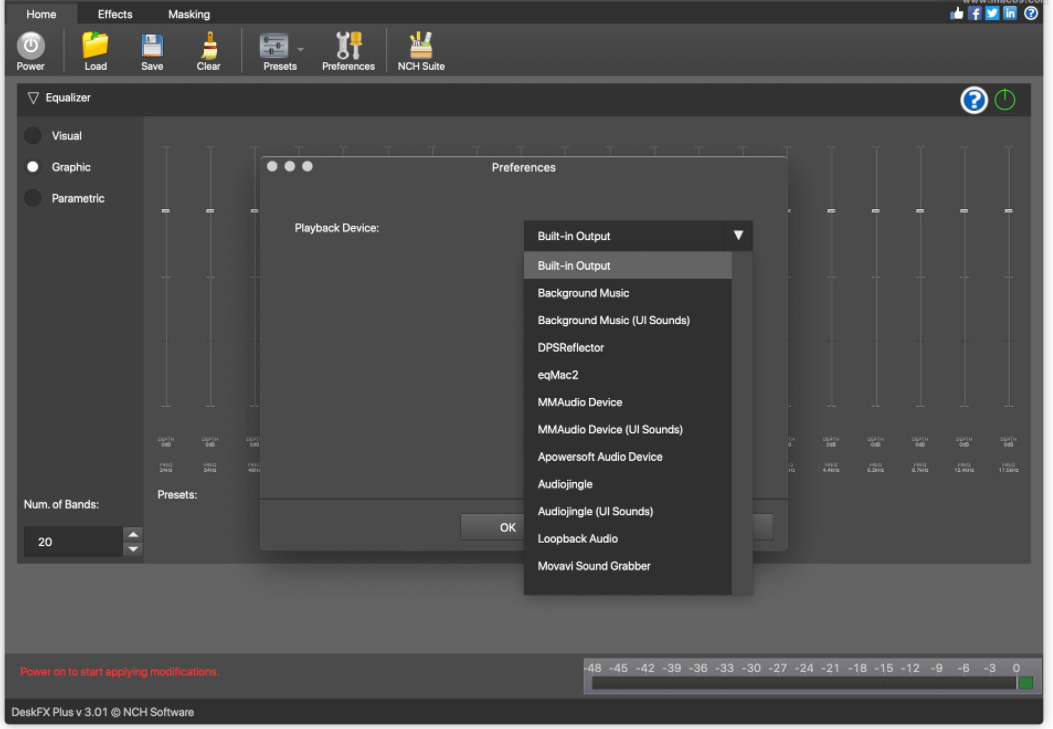Click the Clear broom icon
This screenshot has width=1053, height=729.
tap(208, 47)
